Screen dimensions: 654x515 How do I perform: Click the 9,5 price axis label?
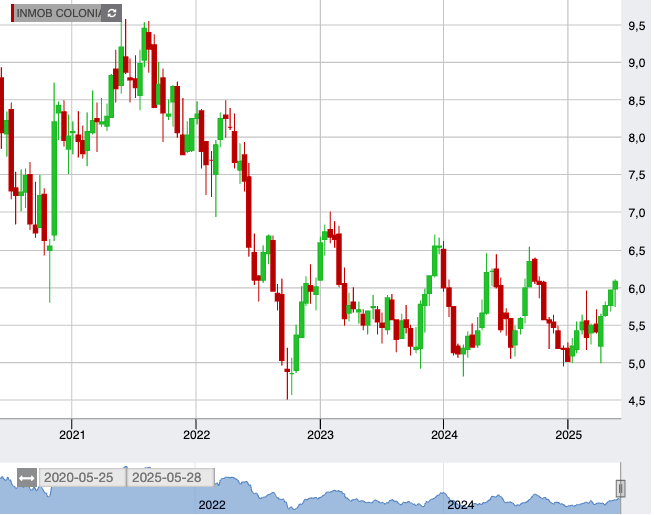(636, 26)
